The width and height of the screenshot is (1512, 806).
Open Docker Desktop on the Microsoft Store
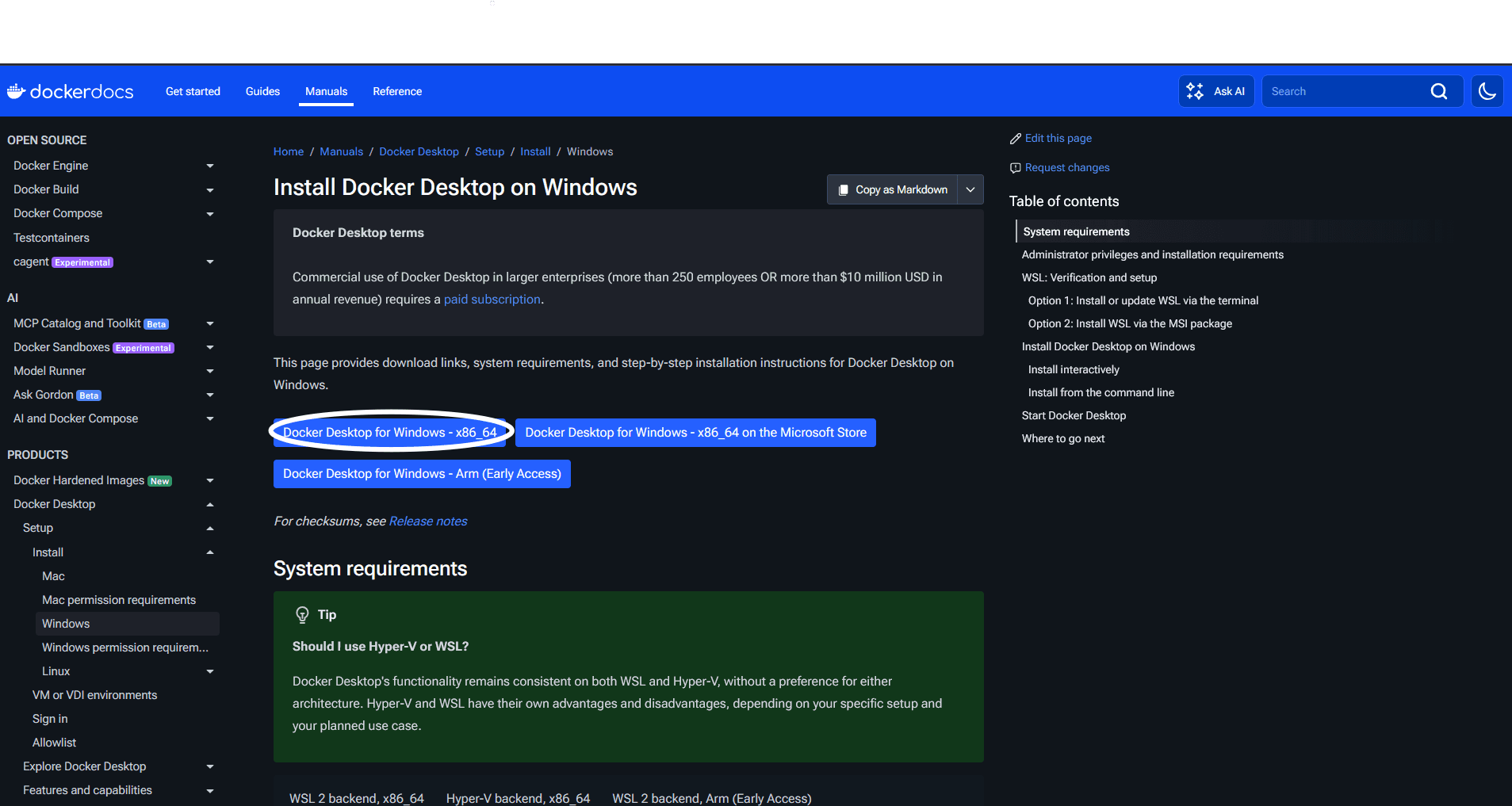tap(695, 433)
